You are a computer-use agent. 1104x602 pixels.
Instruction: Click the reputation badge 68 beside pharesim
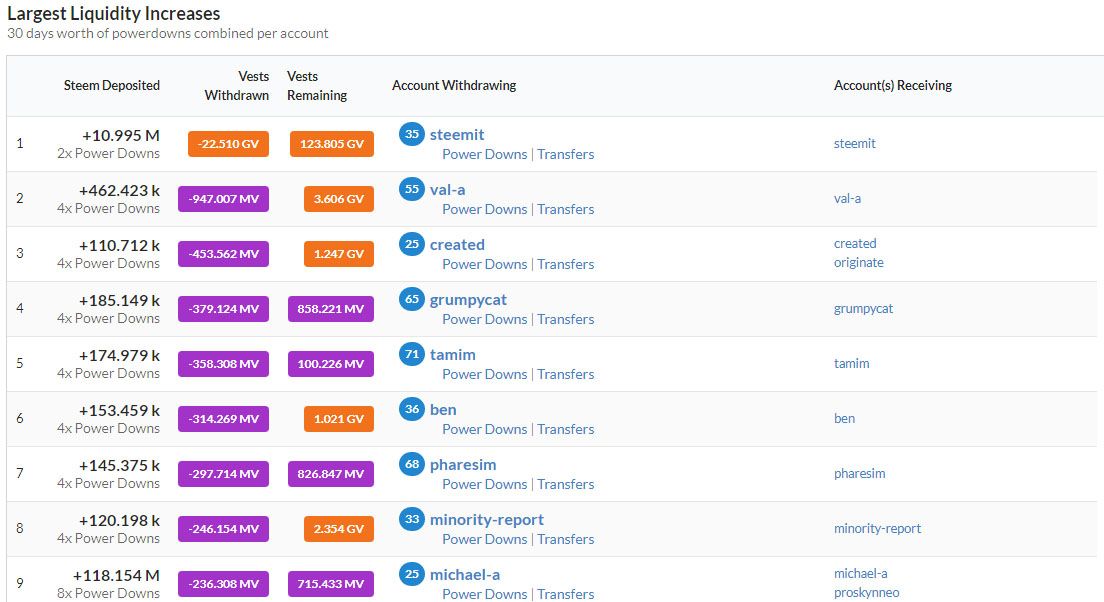point(412,463)
